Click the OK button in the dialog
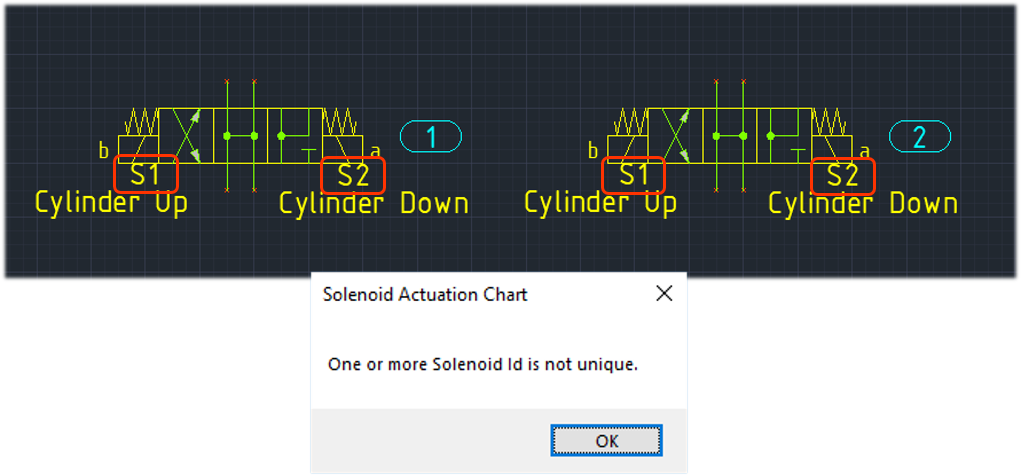The height and width of the screenshot is (475, 1021). [x=606, y=441]
